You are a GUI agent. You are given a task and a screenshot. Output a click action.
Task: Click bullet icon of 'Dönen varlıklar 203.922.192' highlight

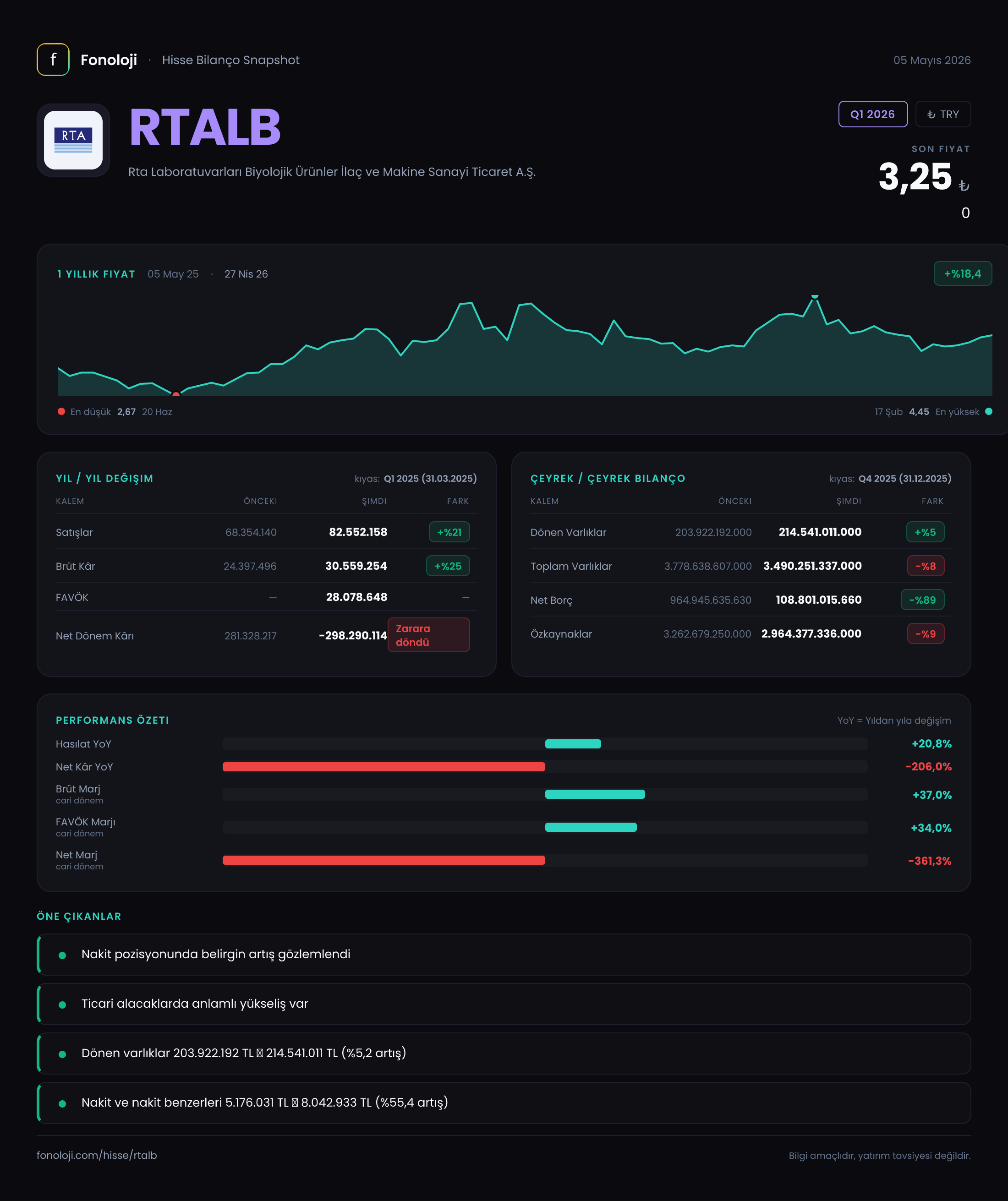62,1054
